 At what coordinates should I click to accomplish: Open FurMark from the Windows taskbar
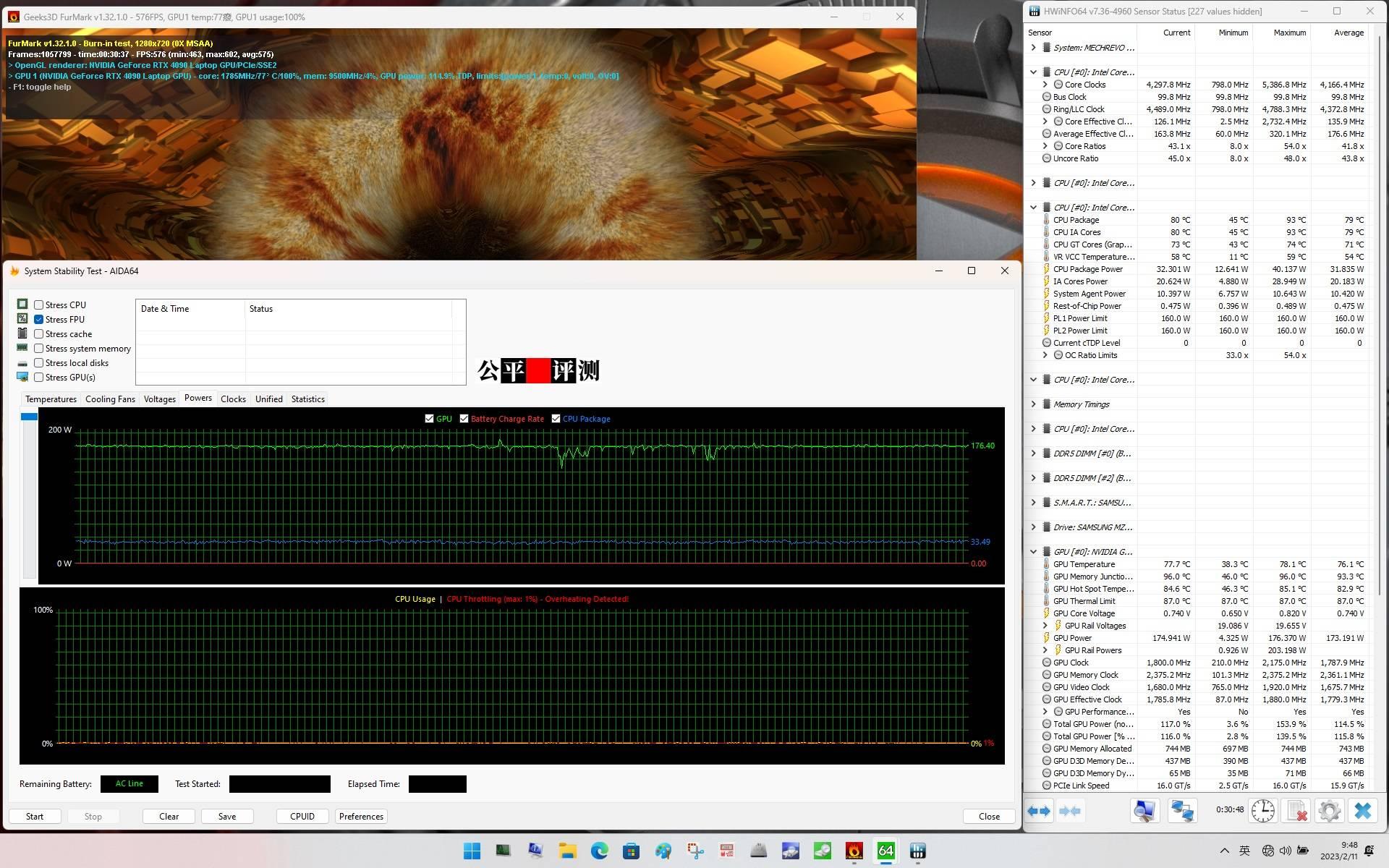coord(854,851)
